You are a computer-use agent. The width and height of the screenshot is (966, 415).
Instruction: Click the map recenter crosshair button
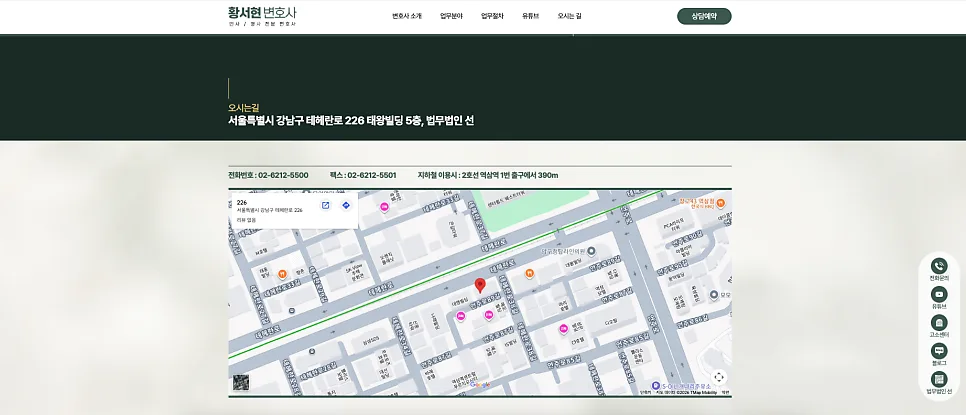click(x=718, y=377)
